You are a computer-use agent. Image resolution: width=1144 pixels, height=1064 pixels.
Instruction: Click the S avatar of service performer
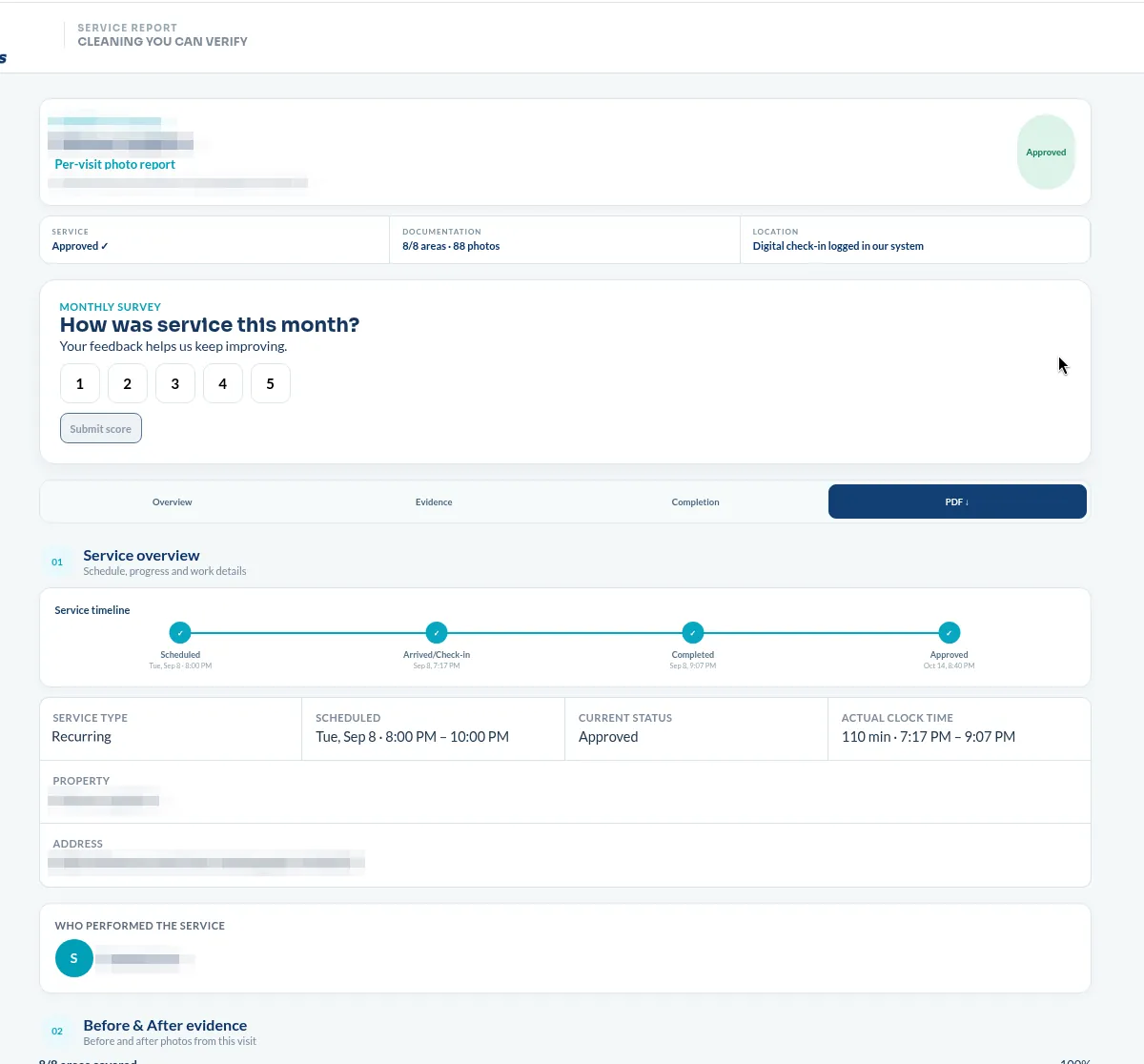[x=74, y=958]
